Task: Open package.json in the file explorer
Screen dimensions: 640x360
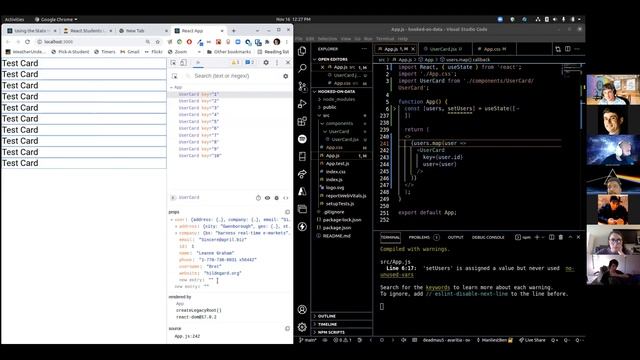Action: [336, 228]
